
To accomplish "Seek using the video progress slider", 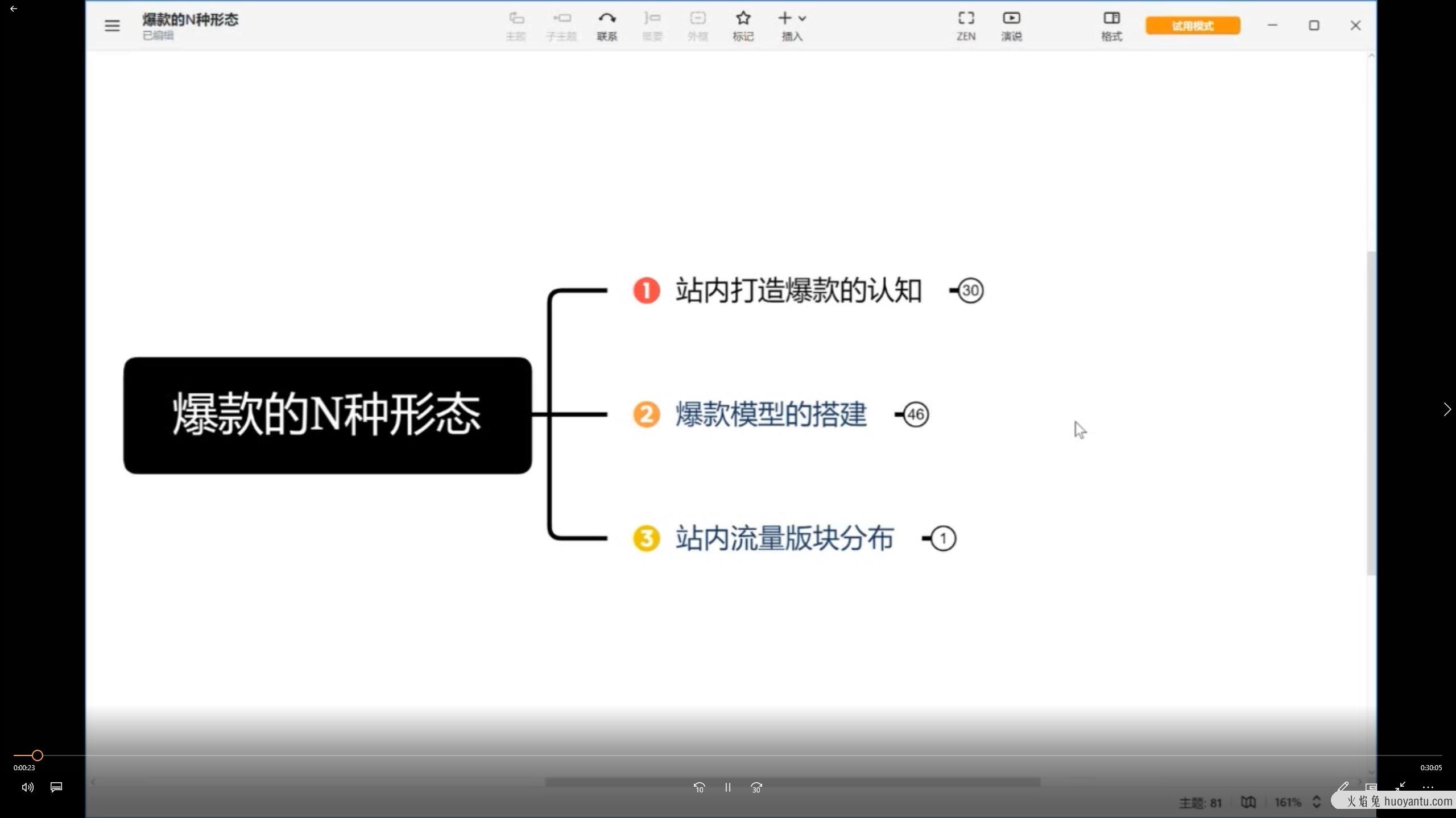I will coord(727,755).
